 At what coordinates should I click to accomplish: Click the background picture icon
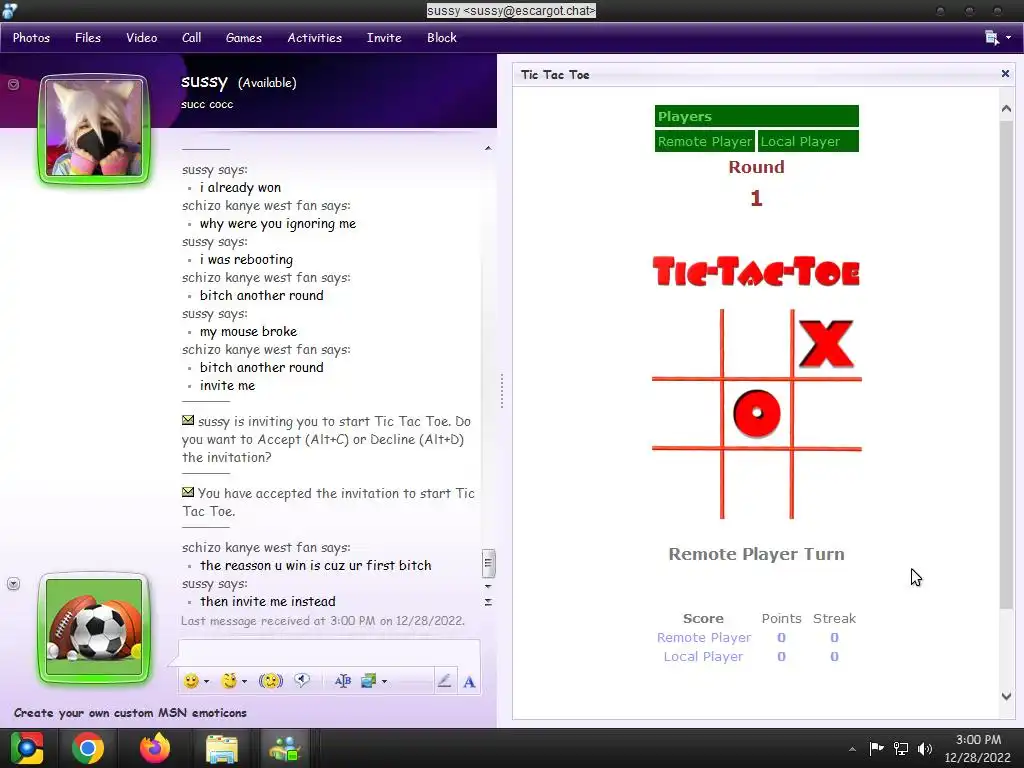coord(368,681)
